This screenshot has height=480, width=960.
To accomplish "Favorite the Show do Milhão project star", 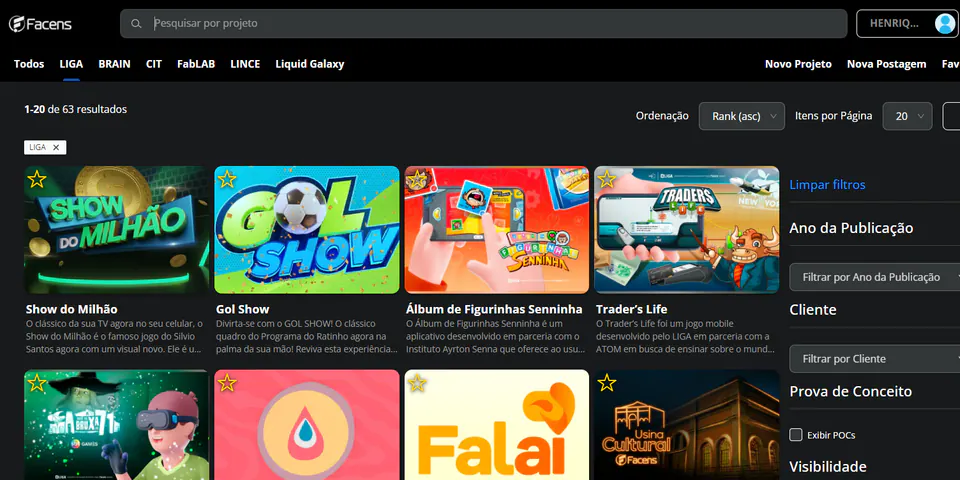I will [37, 179].
